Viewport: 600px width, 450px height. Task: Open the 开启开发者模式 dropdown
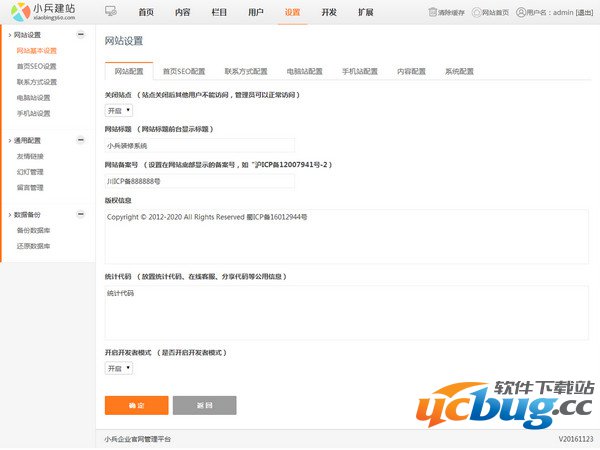(117, 368)
